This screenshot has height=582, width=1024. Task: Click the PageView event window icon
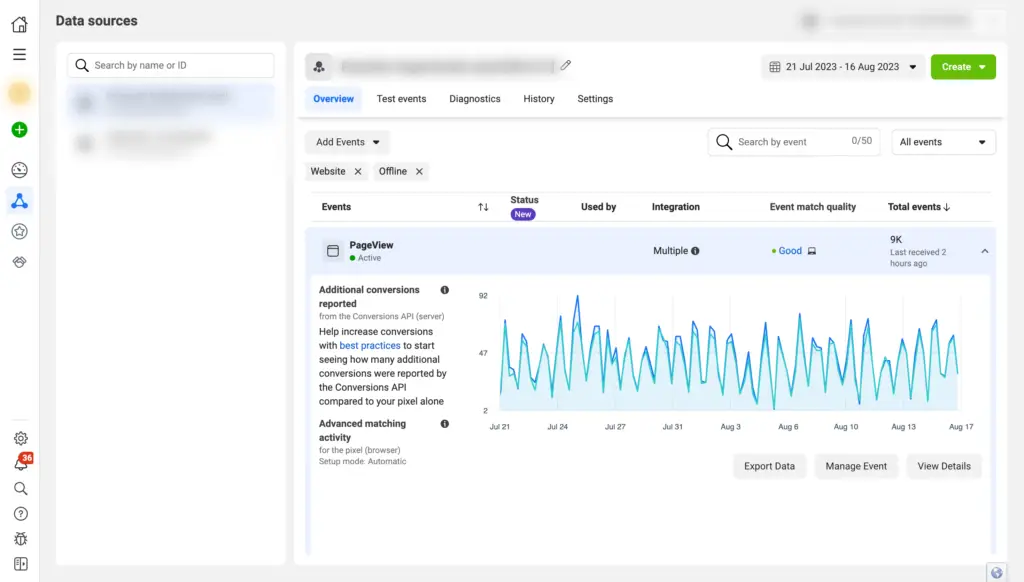point(332,251)
